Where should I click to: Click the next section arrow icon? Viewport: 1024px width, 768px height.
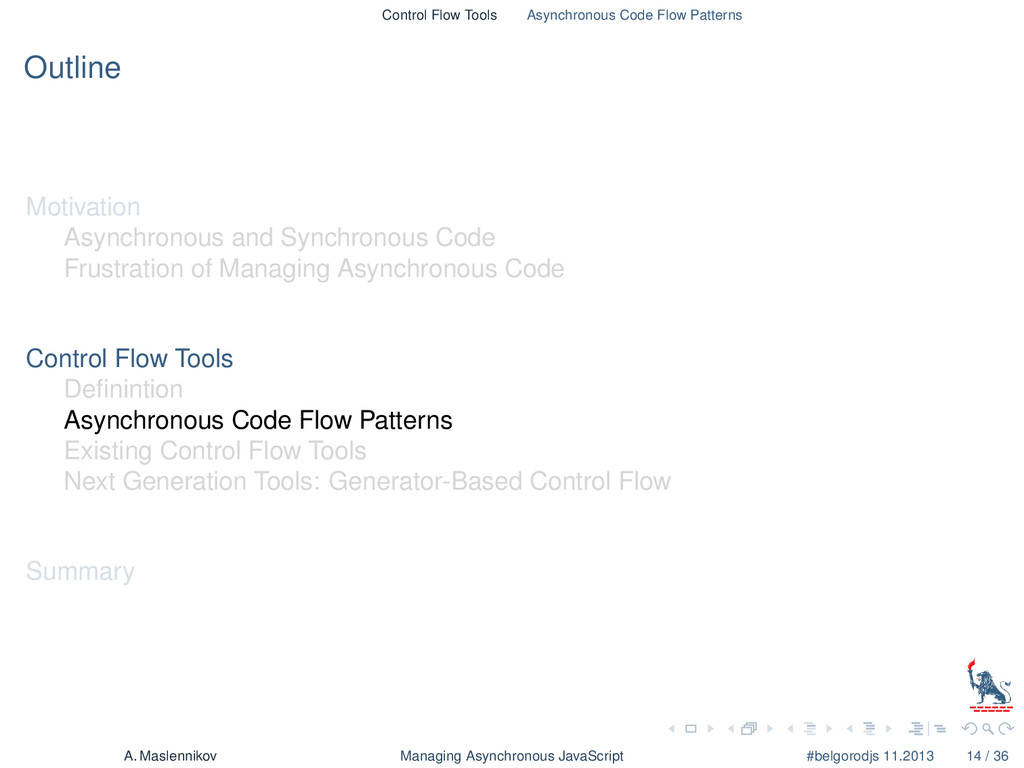click(x=889, y=729)
